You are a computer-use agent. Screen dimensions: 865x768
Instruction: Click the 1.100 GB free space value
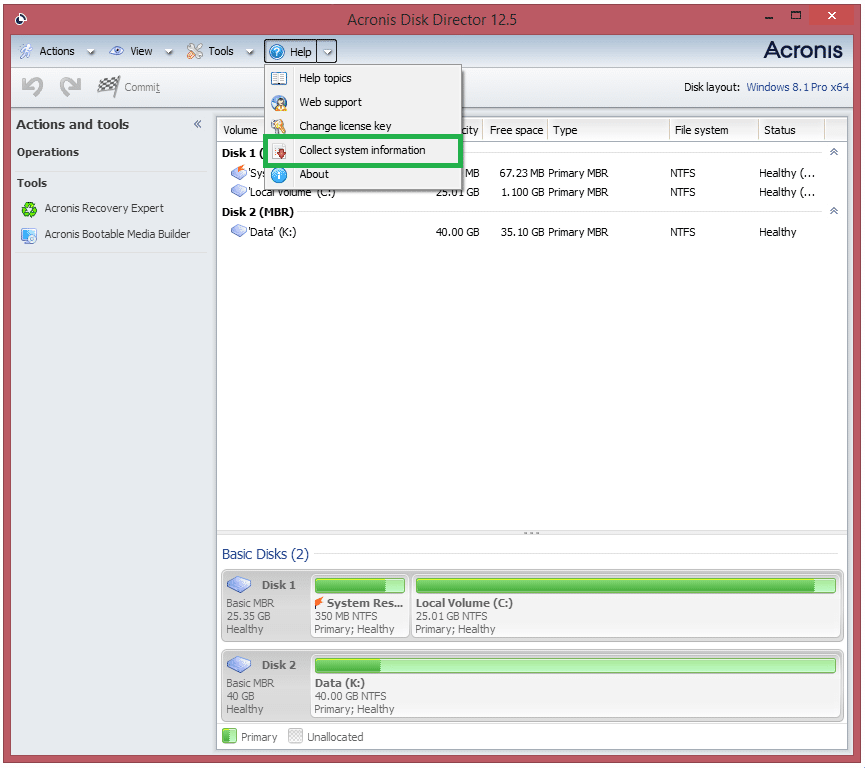[522, 193]
